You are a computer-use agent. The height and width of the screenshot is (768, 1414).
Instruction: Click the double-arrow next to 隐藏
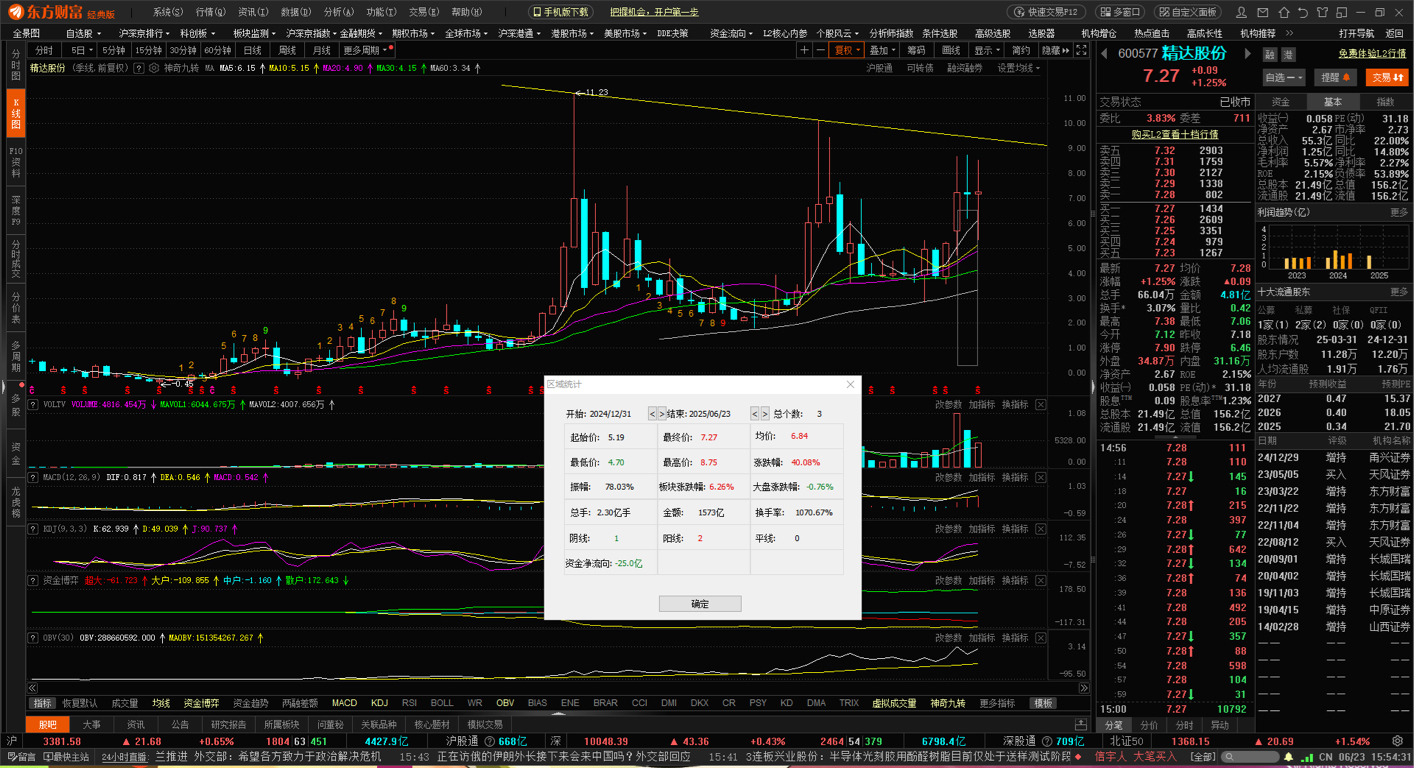click(1066, 50)
